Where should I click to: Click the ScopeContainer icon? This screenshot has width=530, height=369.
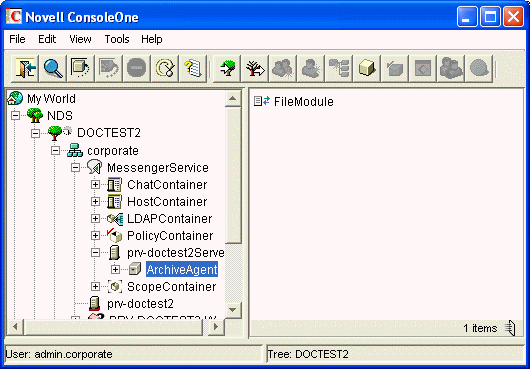pyautogui.click(x=115, y=287)
